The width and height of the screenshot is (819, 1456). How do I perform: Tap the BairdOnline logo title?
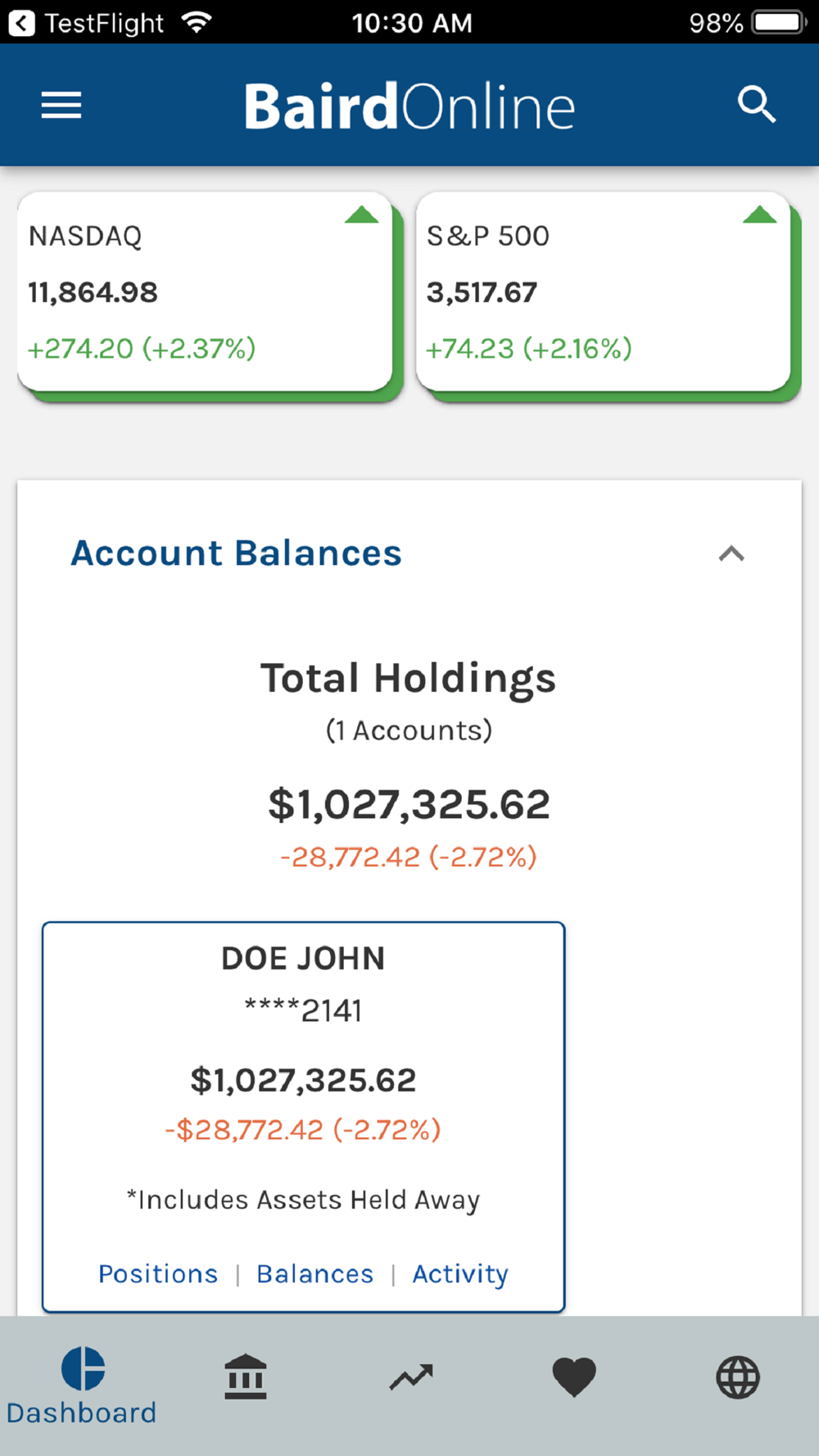point(409,106)
